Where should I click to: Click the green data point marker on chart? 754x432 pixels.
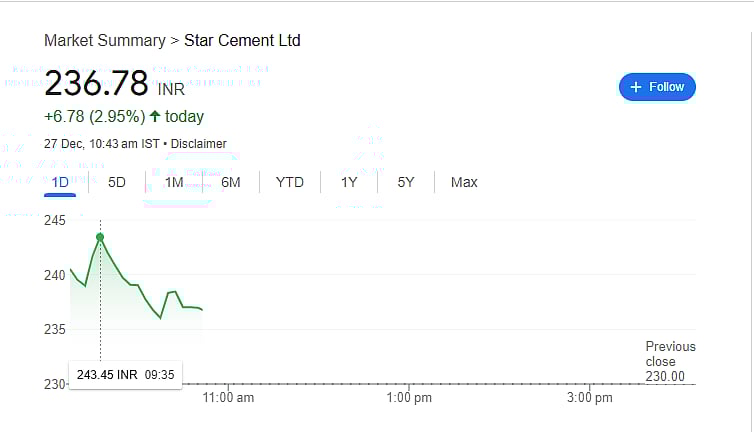click(100, 237)
